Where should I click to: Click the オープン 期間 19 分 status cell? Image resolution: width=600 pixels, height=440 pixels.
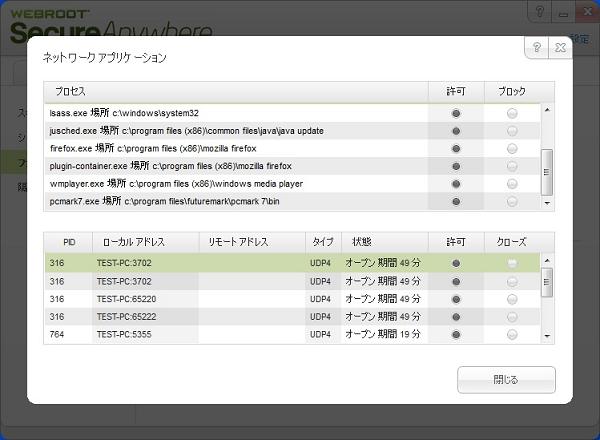coord(383,334)
